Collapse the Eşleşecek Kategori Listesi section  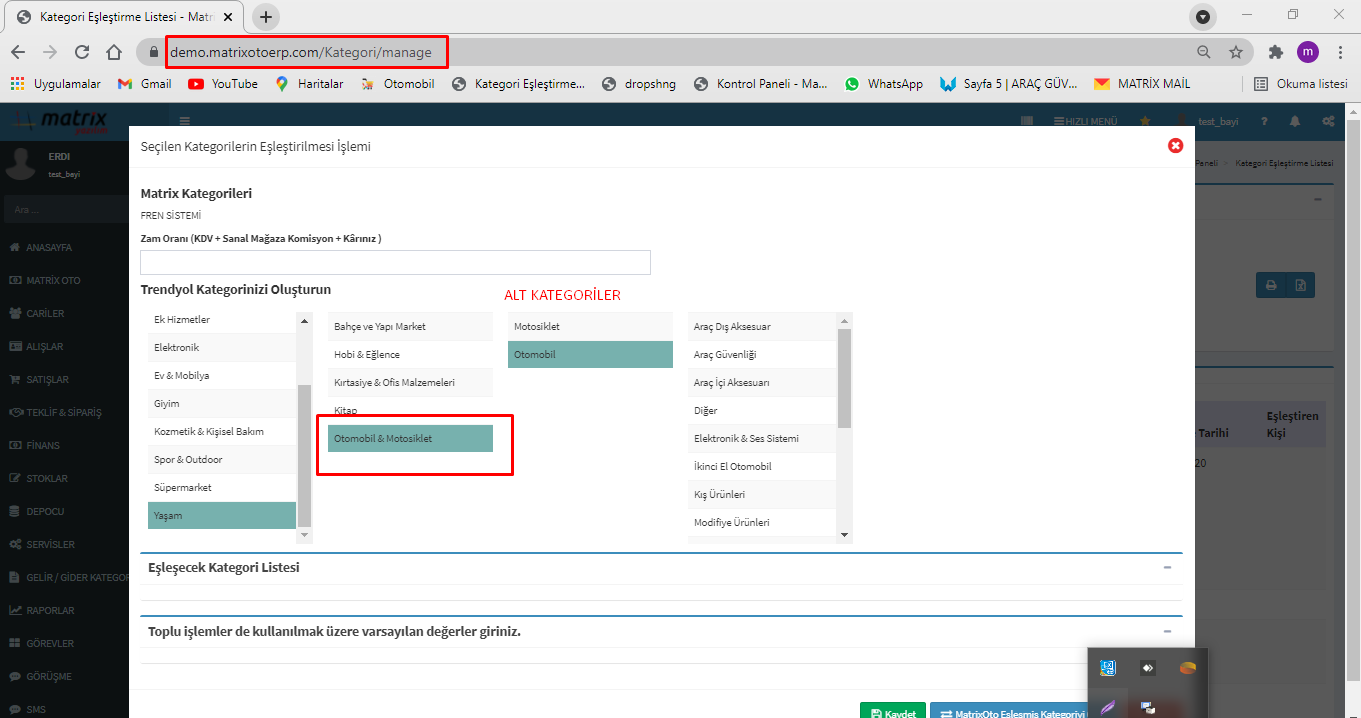point(1167,567)
